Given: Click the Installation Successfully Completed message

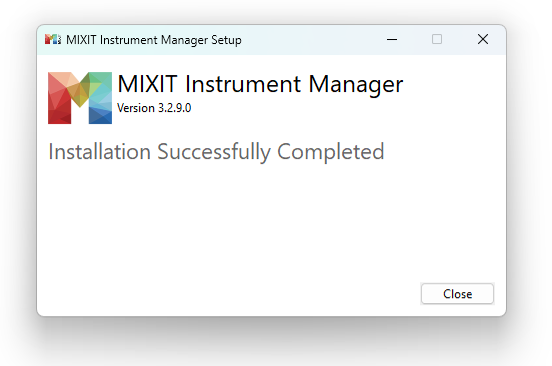Looking at the screenshot, I should click(216, 152).
